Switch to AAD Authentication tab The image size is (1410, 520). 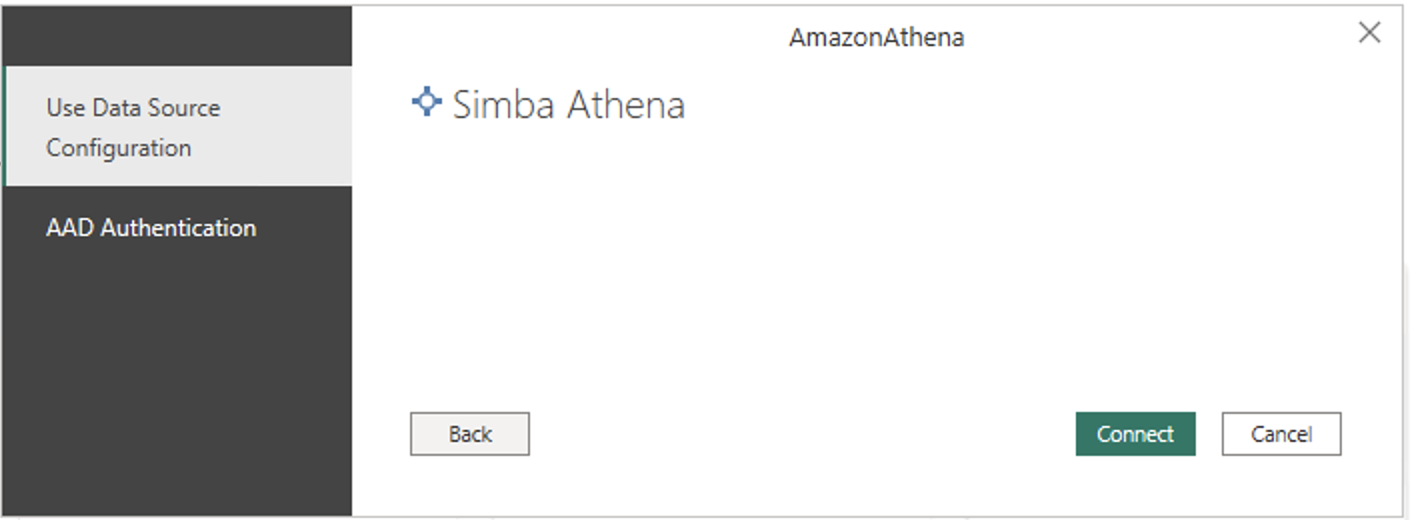[x=178, y=228]
